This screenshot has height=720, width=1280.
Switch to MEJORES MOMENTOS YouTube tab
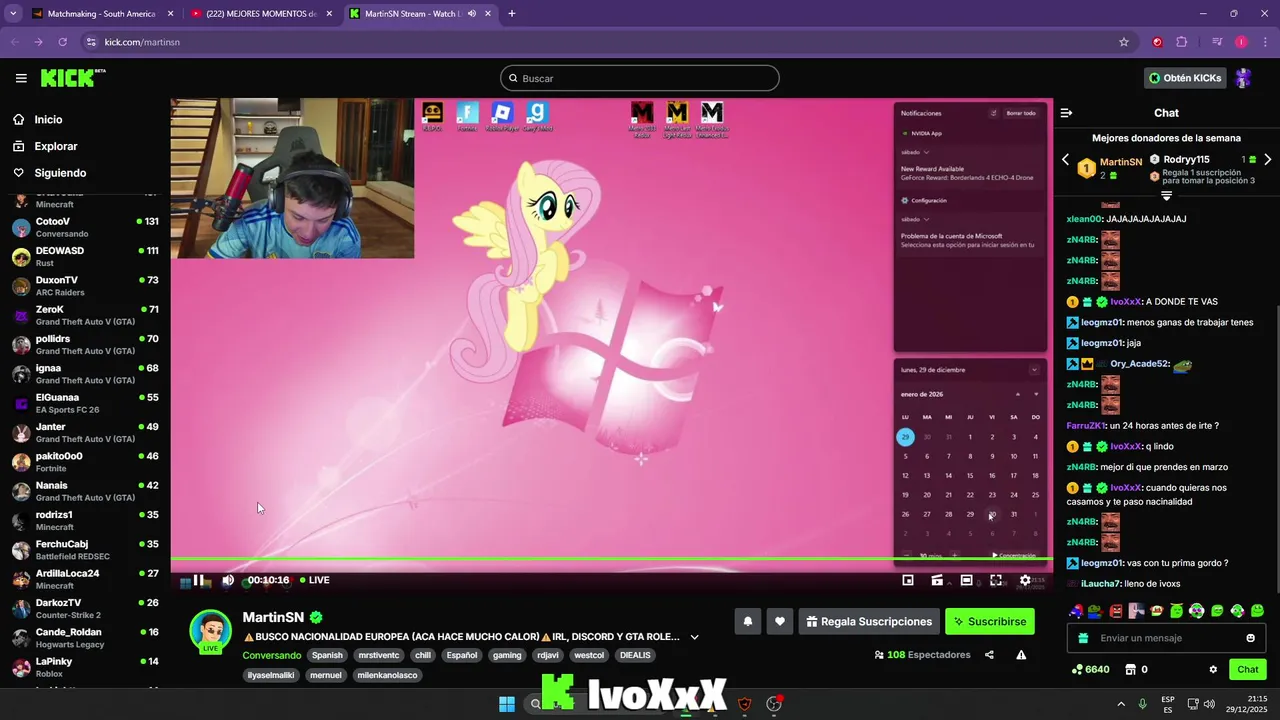pos(261,14)
